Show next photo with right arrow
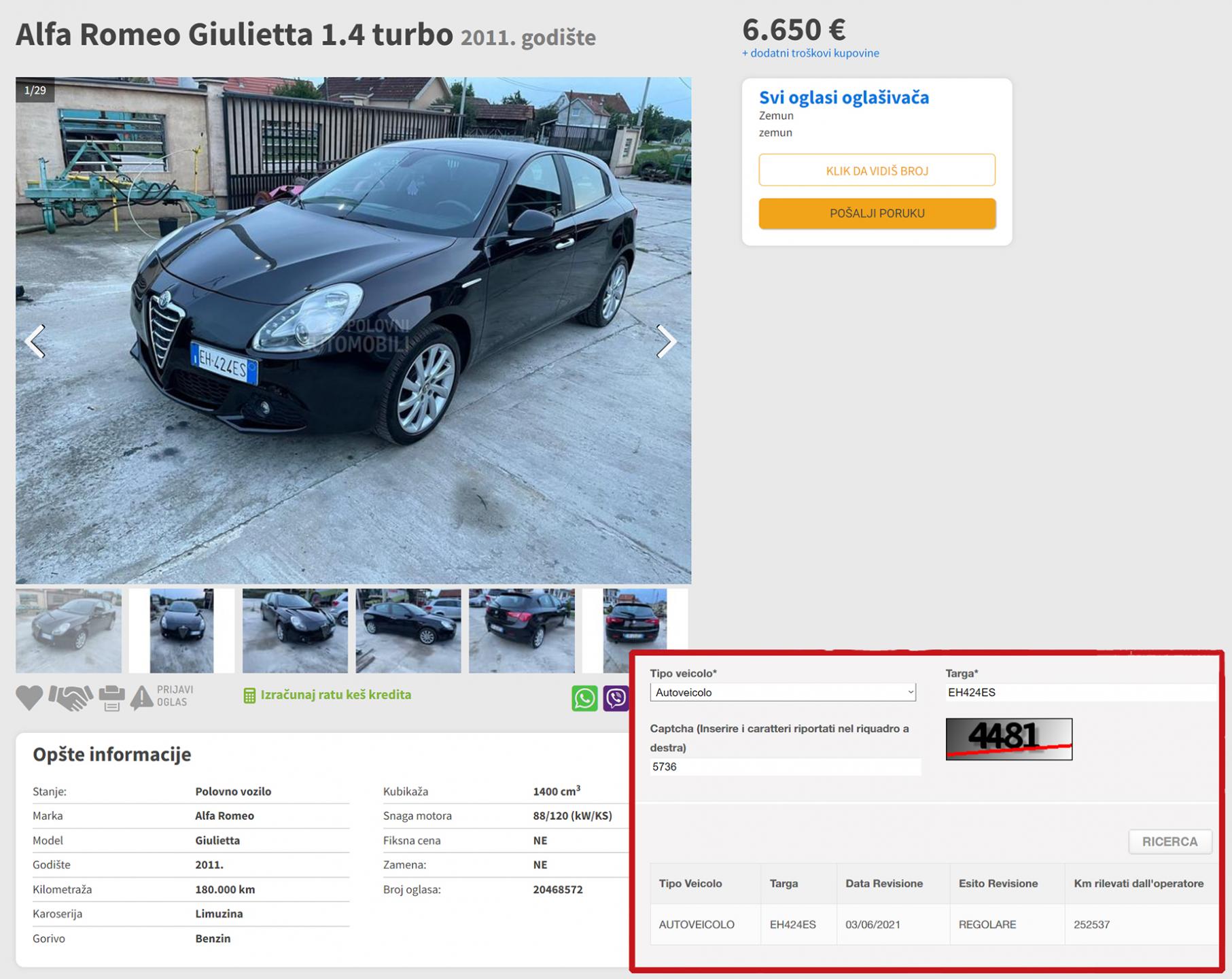Screen dimensions: 1232x979 click(x=666, y=341)
